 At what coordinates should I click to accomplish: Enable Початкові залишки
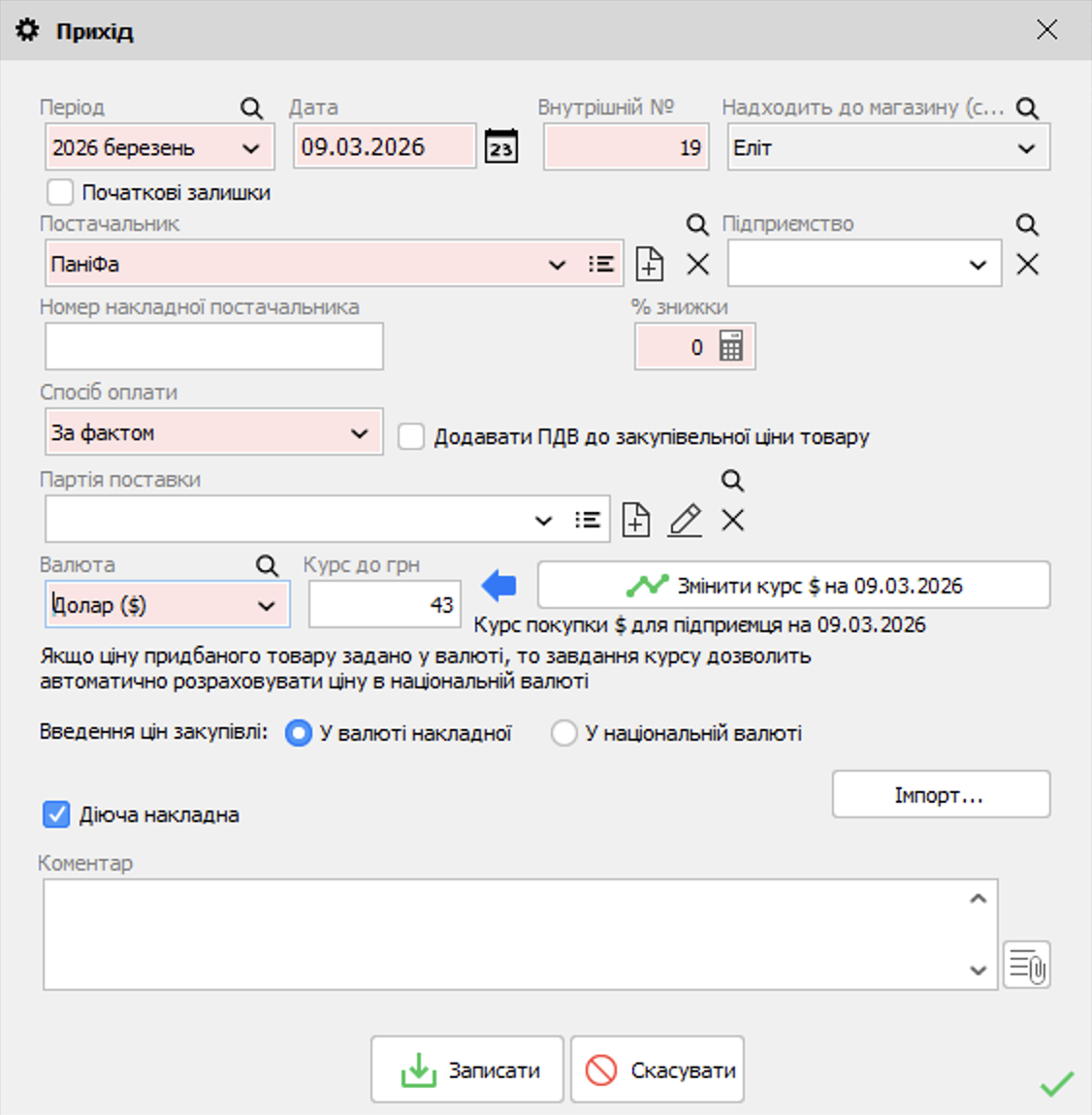pos(60,192)
